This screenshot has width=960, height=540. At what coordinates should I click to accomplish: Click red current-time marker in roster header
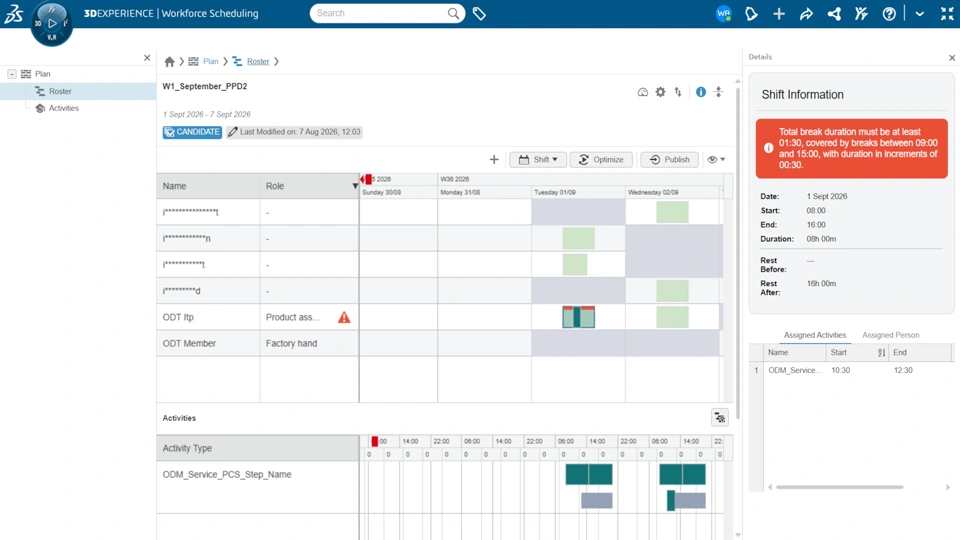click(x=367, y=179)
